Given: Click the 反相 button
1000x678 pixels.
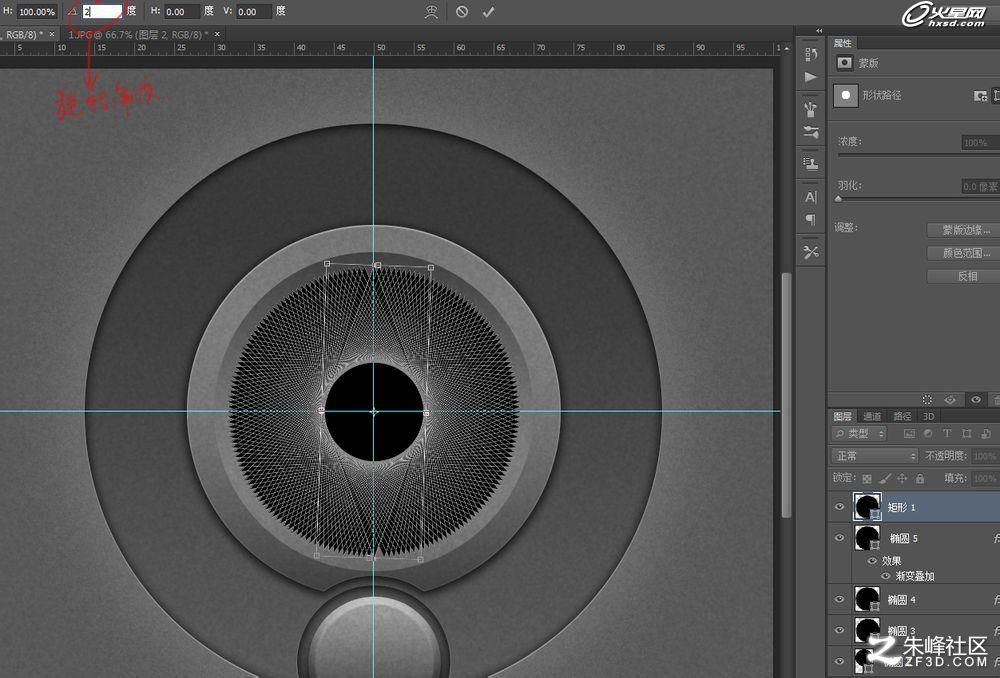Looking at the screenshot, I should pos(966,276).
